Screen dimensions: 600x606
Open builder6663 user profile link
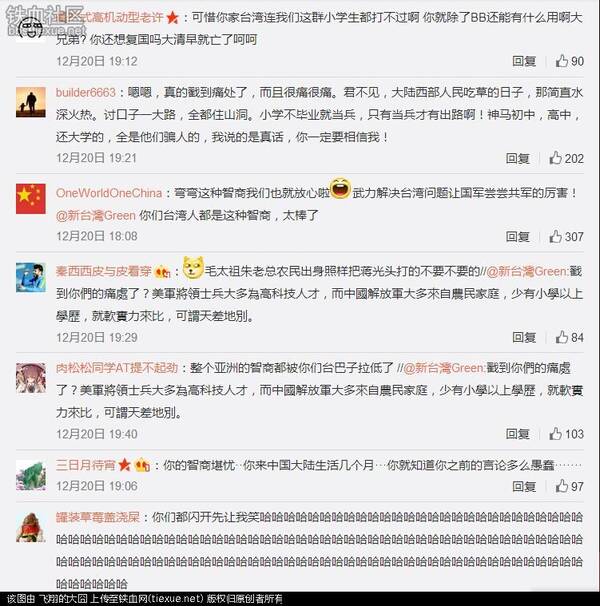86,93
